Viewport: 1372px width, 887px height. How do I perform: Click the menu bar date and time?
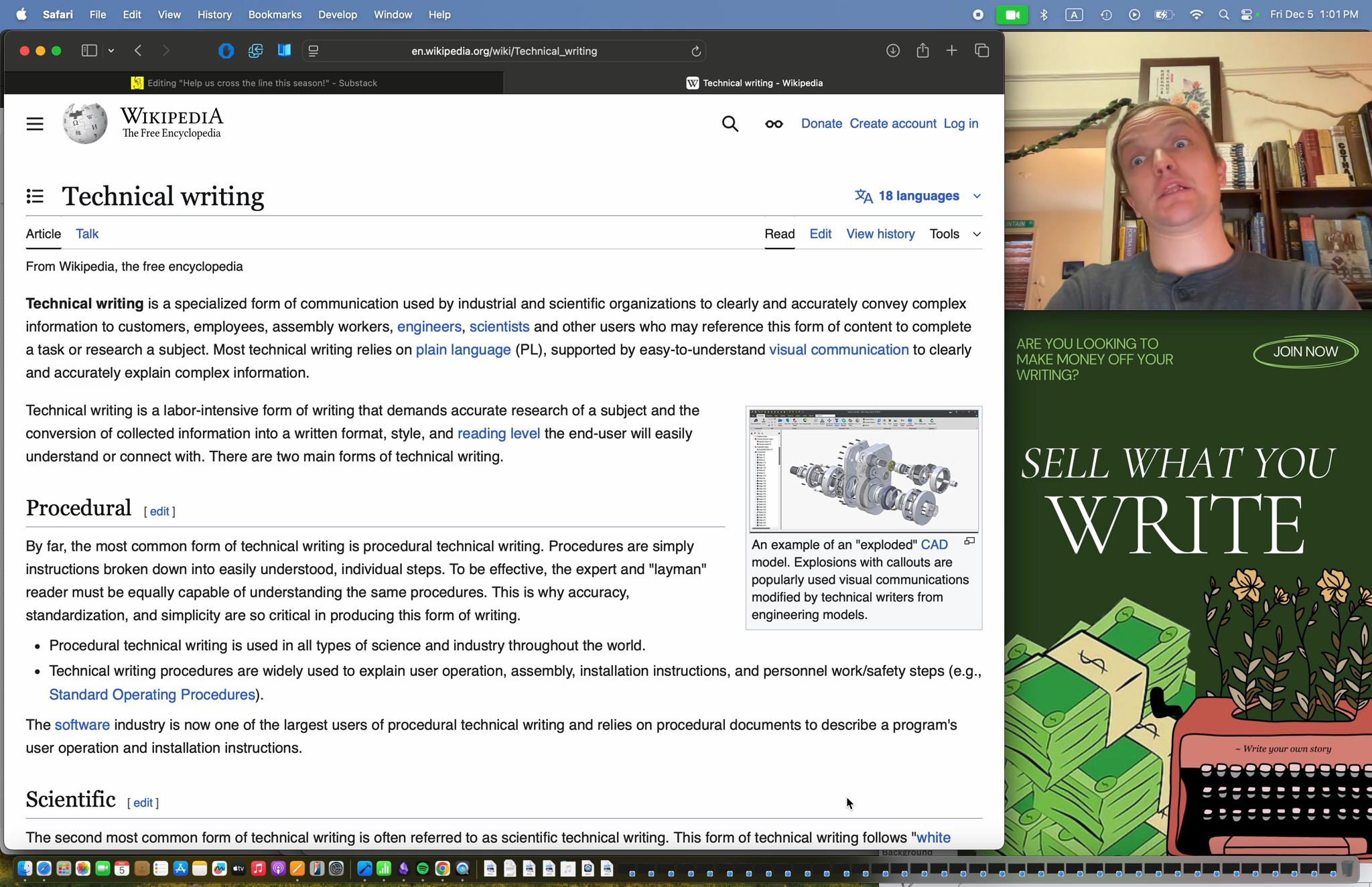[1314, 15]
